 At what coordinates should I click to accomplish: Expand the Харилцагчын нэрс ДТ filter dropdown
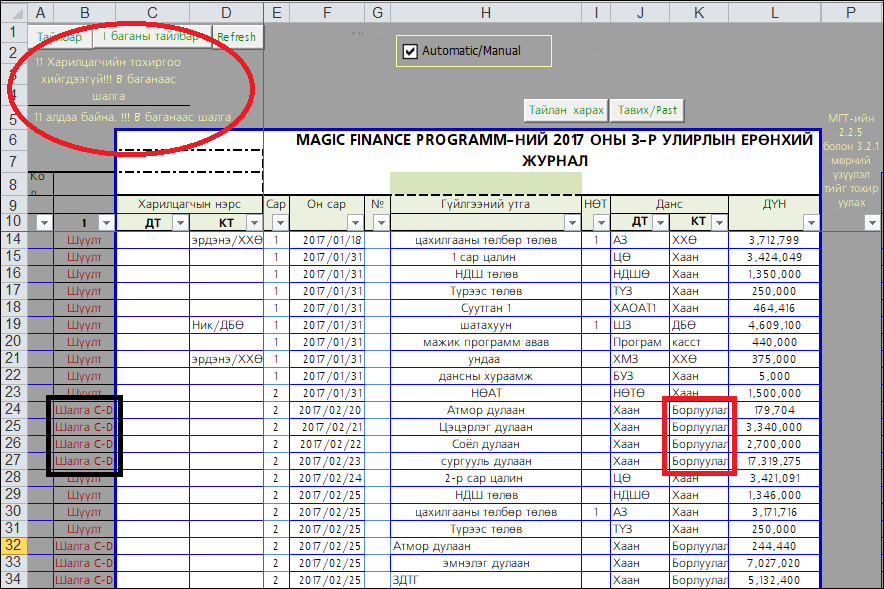(180, 222)
